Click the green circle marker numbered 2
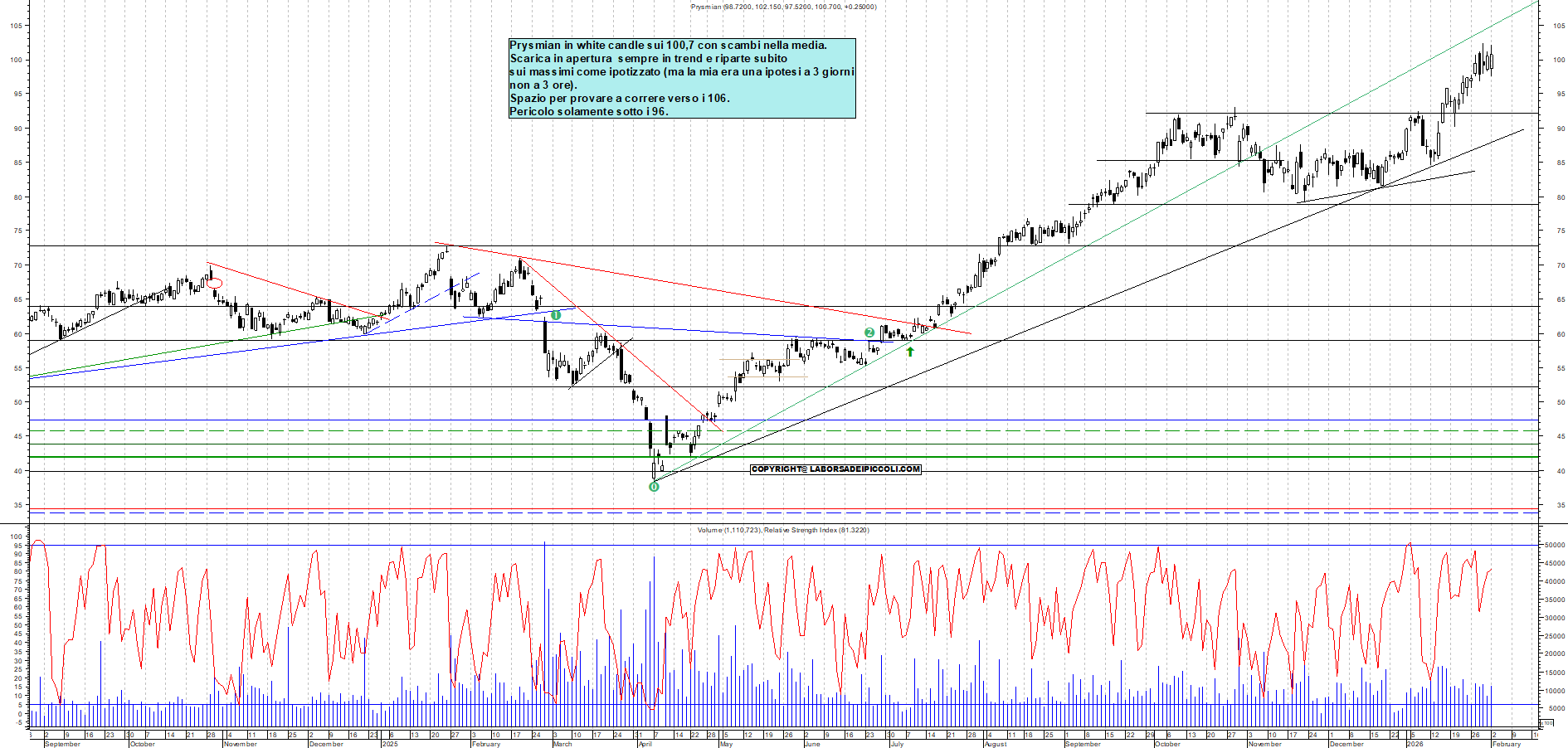The height and width of the screenshot is (748, 1568). pos(869,333)
